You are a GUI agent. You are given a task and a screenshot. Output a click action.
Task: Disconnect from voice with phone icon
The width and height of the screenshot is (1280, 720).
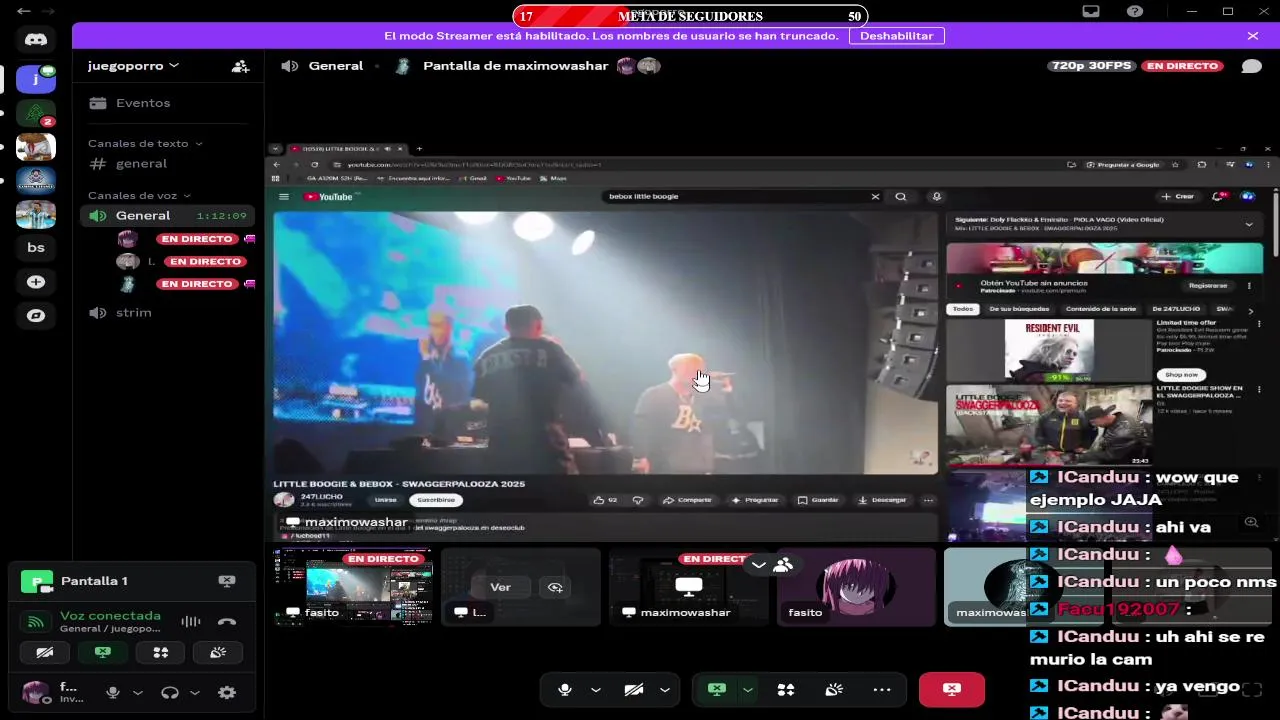tap(227, 622)
